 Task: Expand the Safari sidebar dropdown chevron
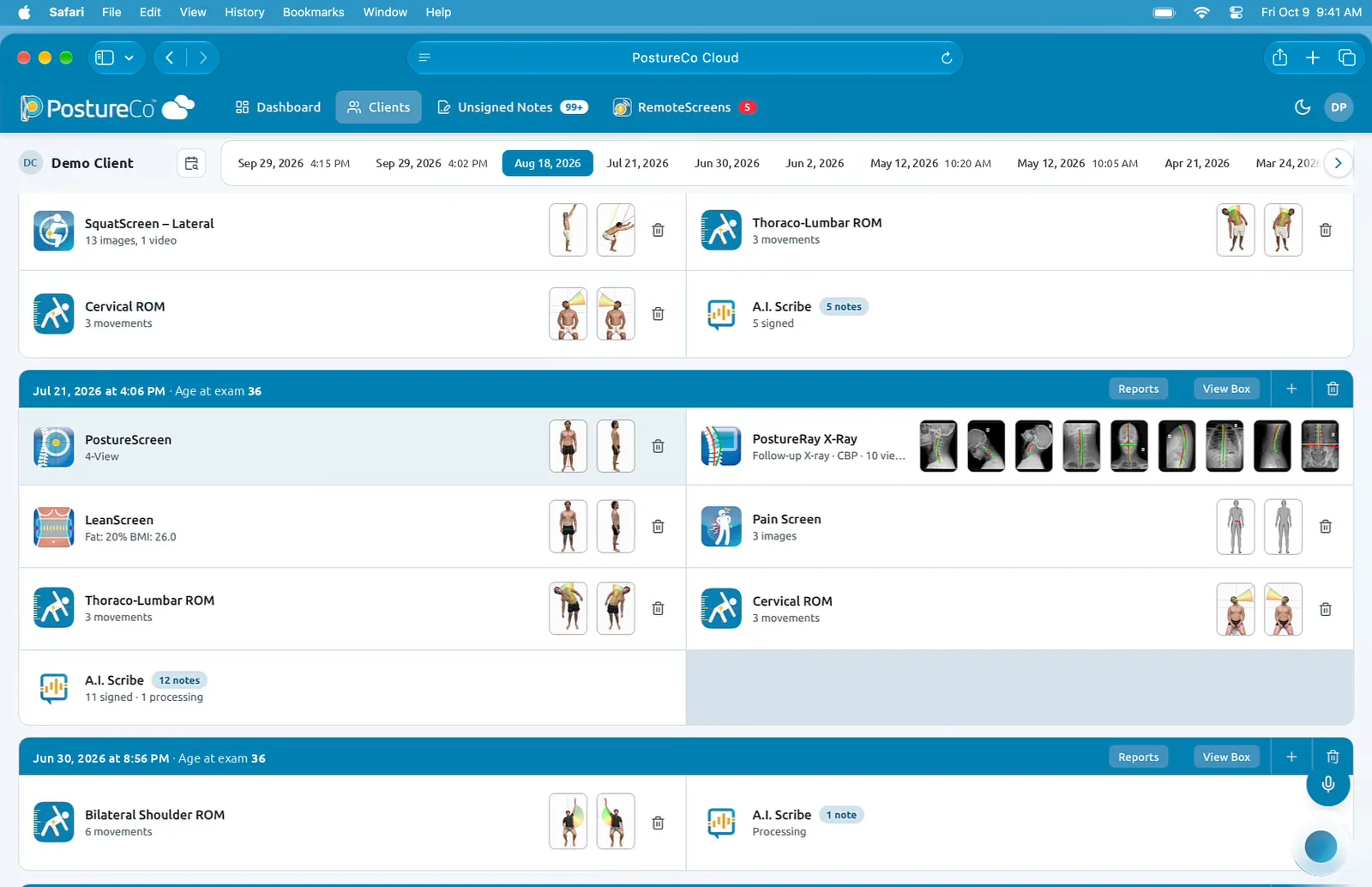[129, 57]
